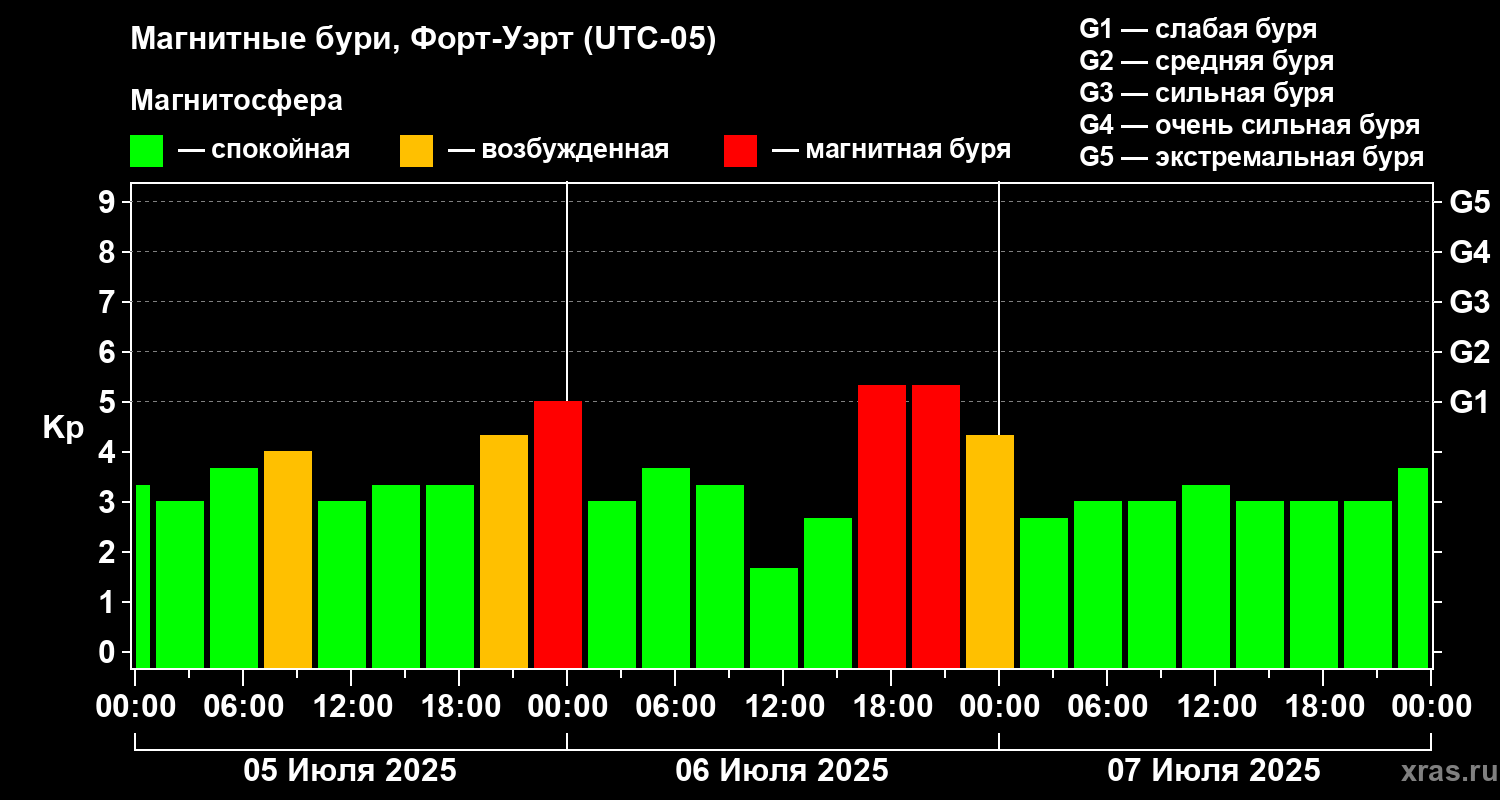The width and height of the screenshot is (1500, 800).
Task: Click the 18:00 time label under 5 July
Action: [x=459, y=707]
